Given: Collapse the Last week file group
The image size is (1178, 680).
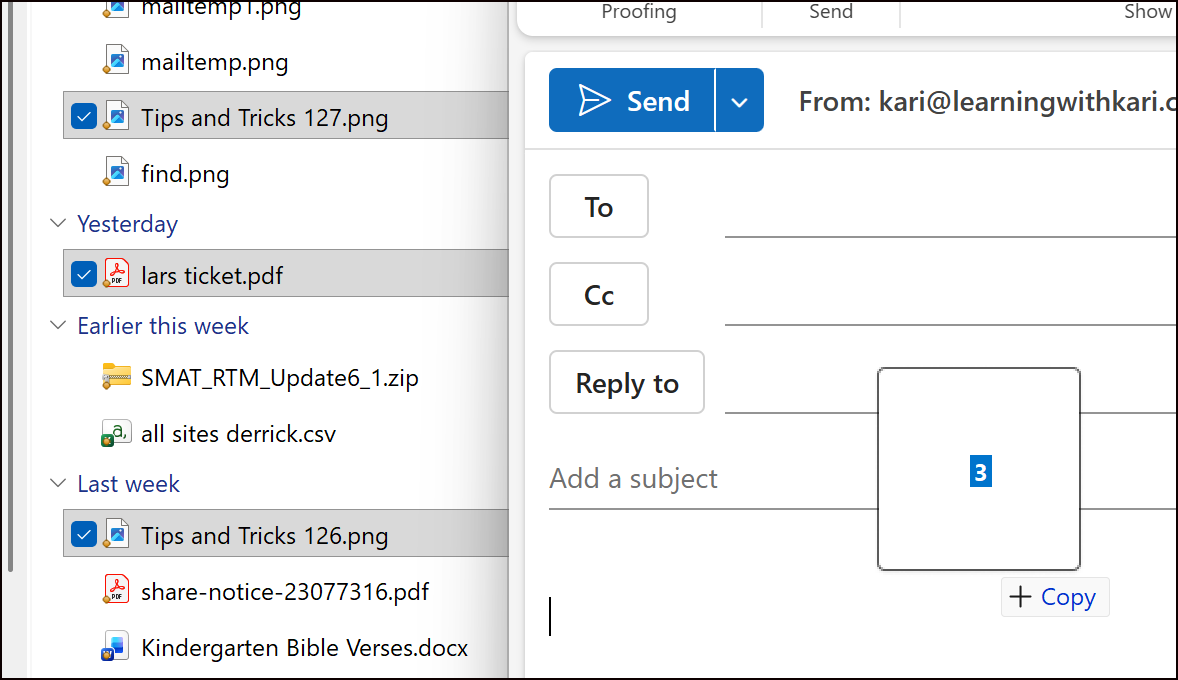Looking at the screenshot, I should (56, 484).
